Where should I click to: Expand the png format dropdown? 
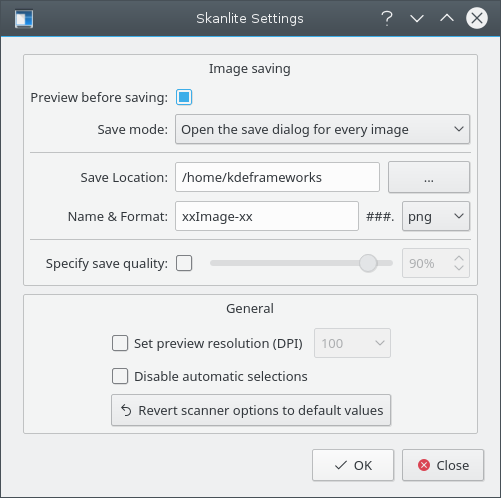pos(436,216)
